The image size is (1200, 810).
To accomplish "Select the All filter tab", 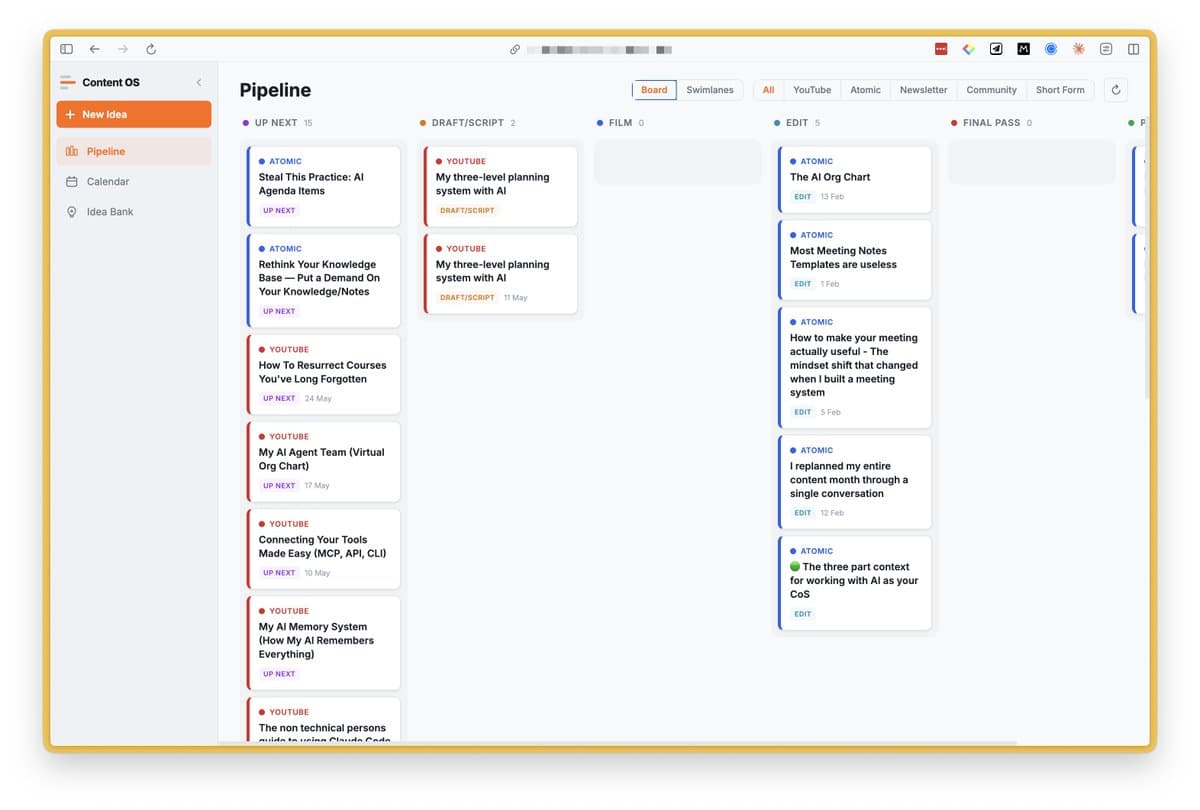I will tap(768, 90).
